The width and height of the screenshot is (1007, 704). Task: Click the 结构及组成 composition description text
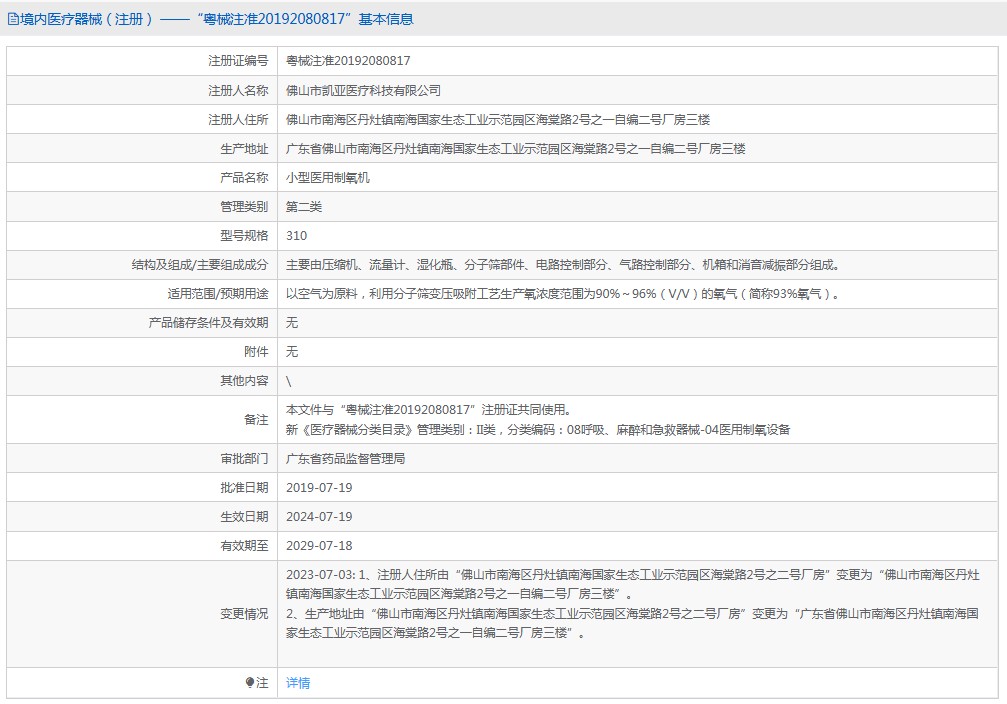(563, 265)
